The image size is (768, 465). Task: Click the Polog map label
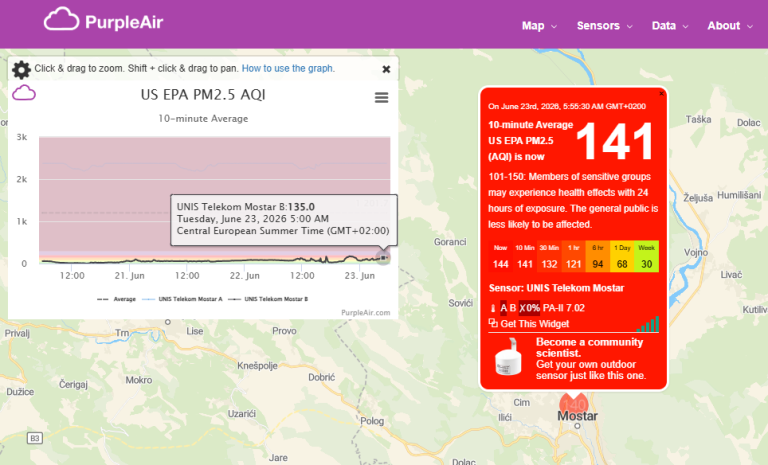click(372, 421)
